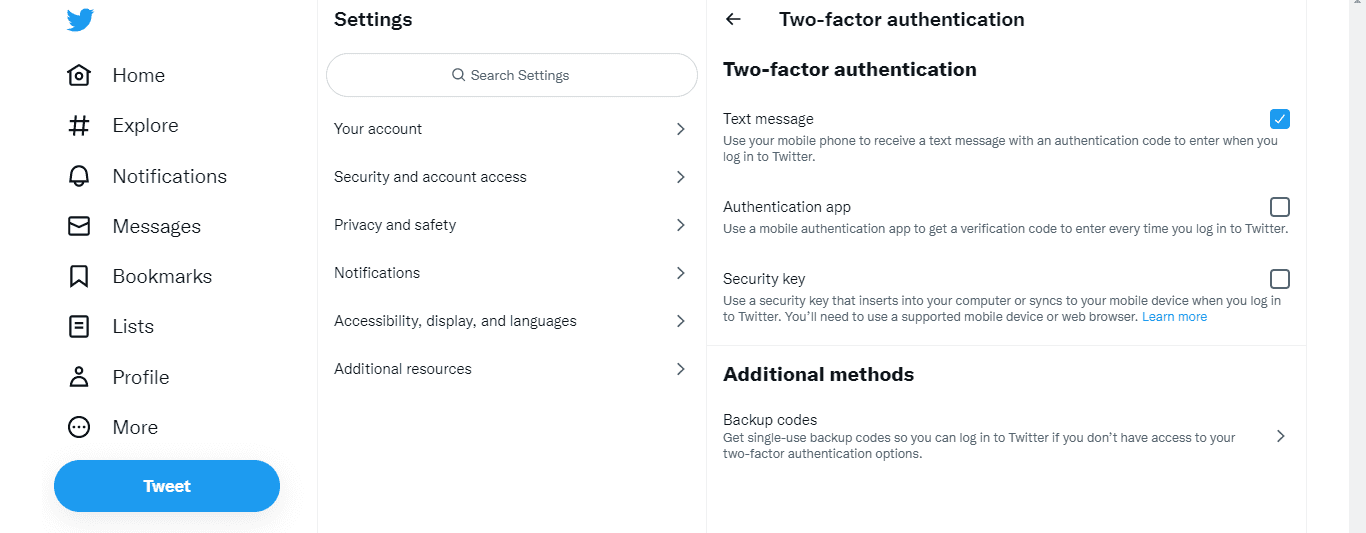Open Explore using hashtag icon

point(79,125)
